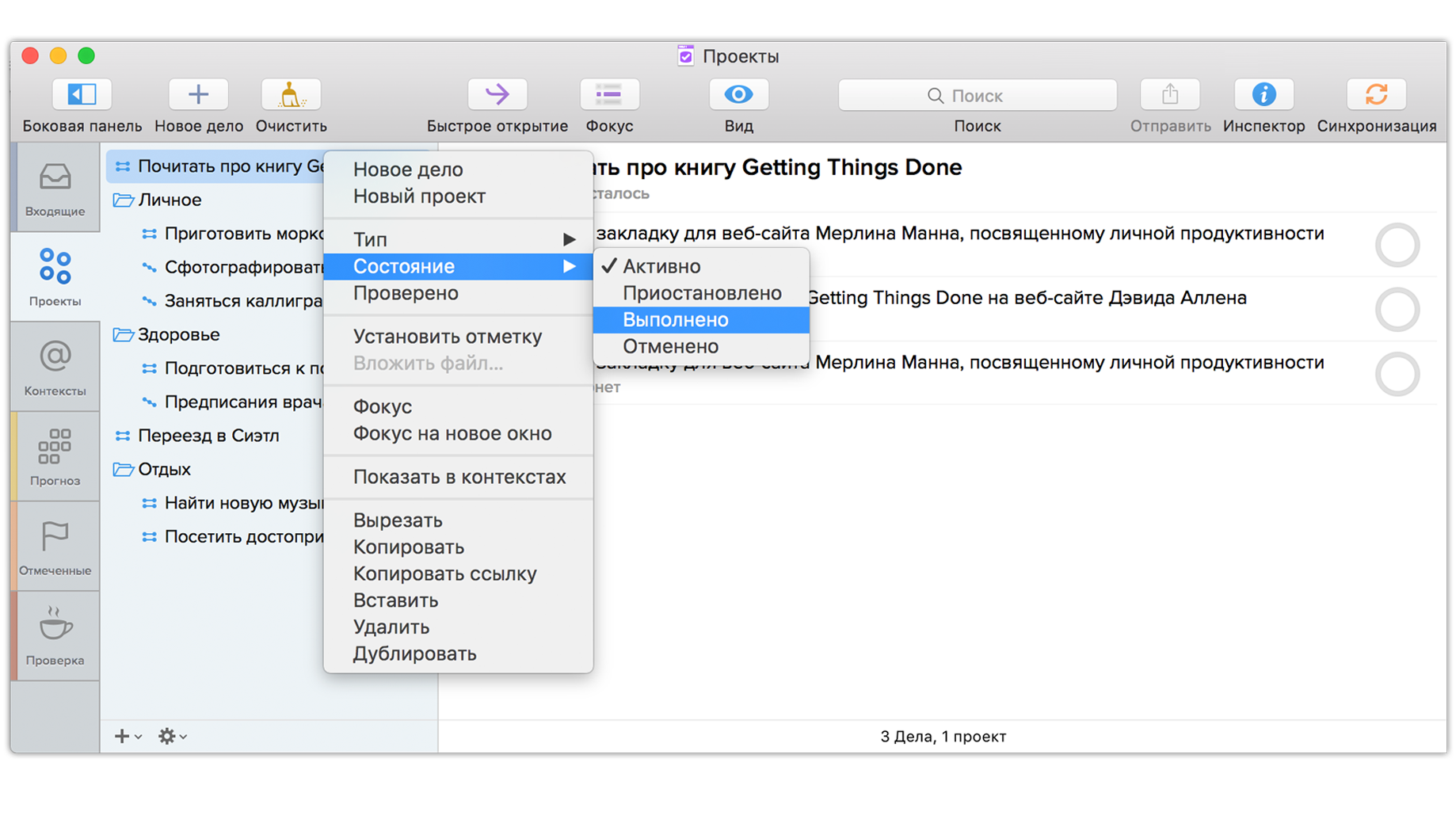Check off the Дэвида Аллена task circle
Screen dimensions: 1456x827
point(1397,309)
